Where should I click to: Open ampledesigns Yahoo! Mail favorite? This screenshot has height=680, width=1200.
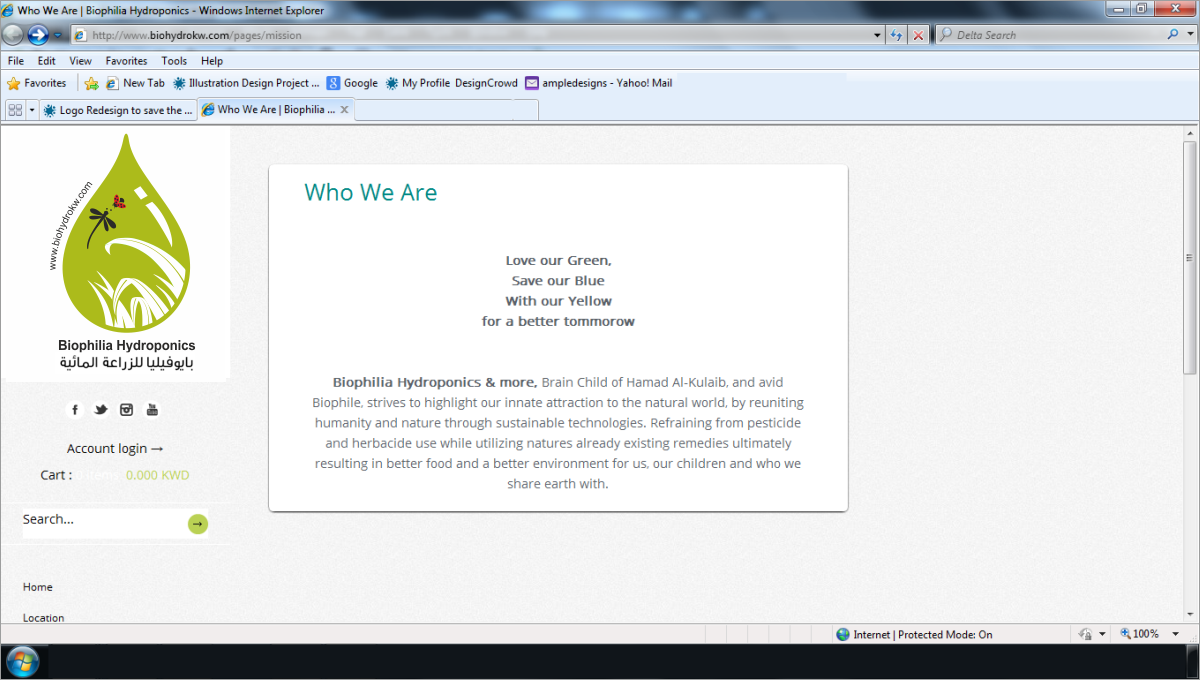click(599, 83)
